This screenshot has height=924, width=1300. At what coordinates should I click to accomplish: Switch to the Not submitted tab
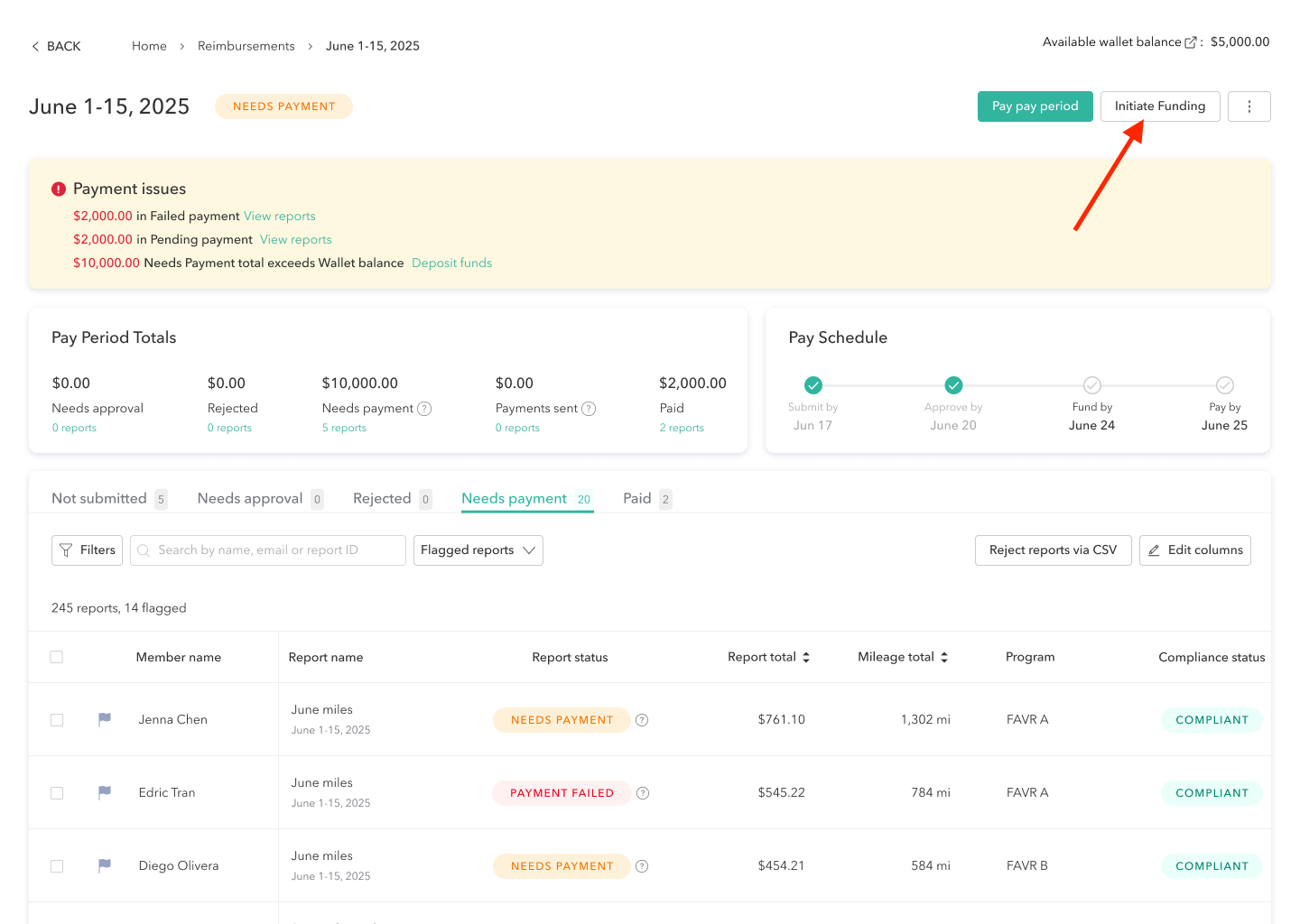[99, 499]
